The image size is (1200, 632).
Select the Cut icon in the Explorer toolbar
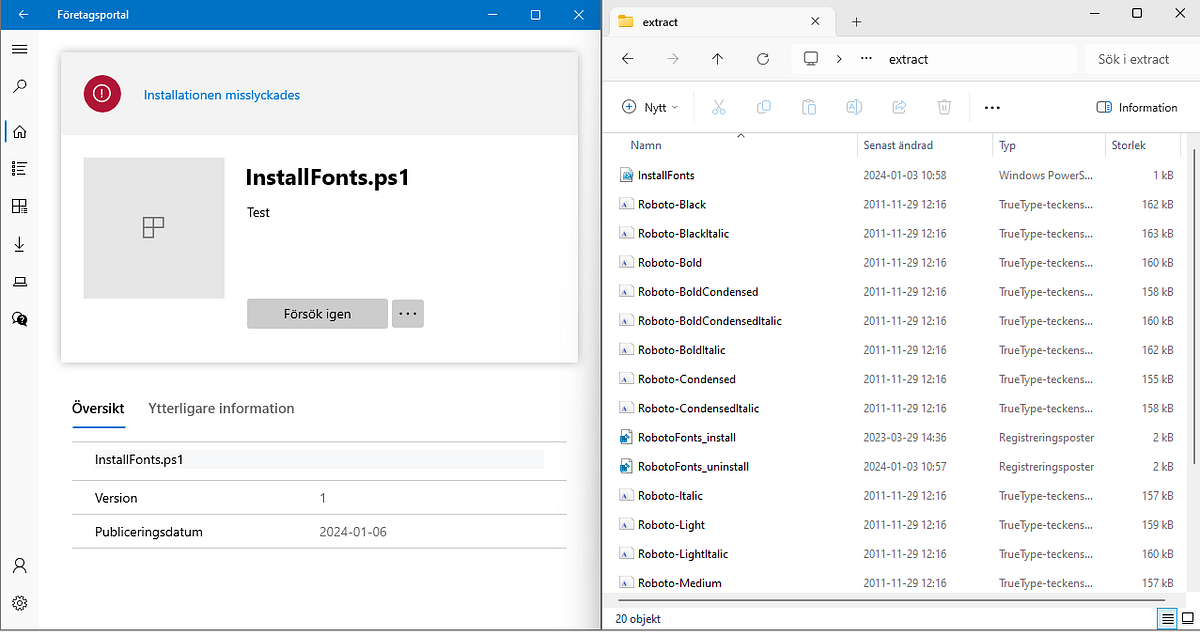tap(718, 107)
